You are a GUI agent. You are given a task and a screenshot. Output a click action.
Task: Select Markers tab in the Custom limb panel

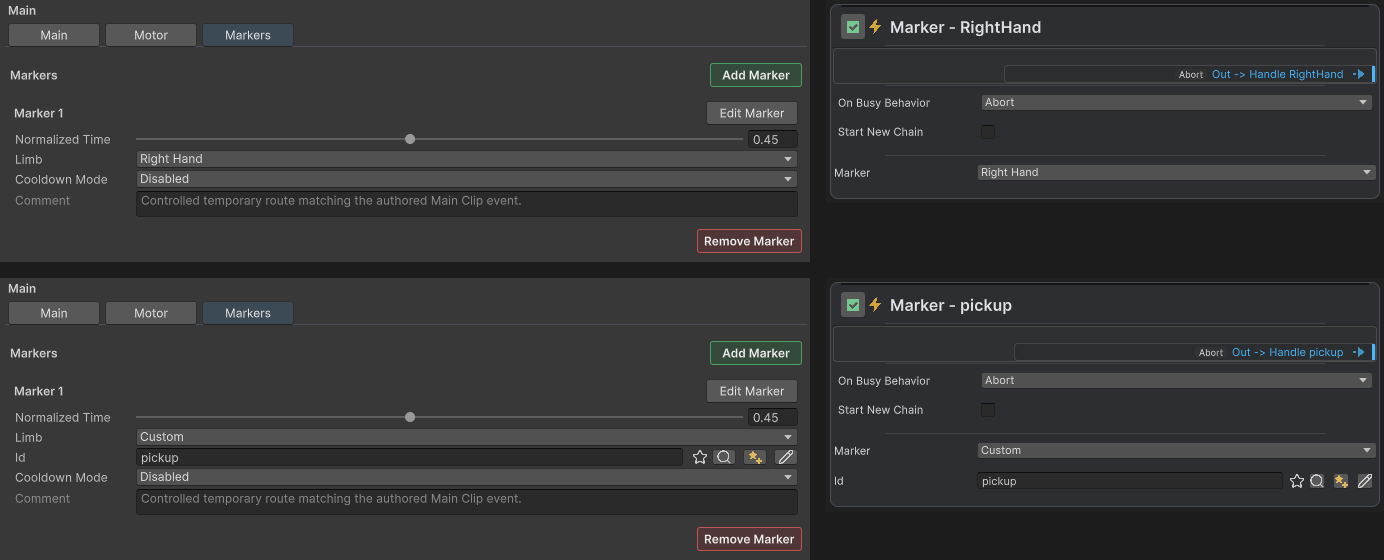[248, 313]
